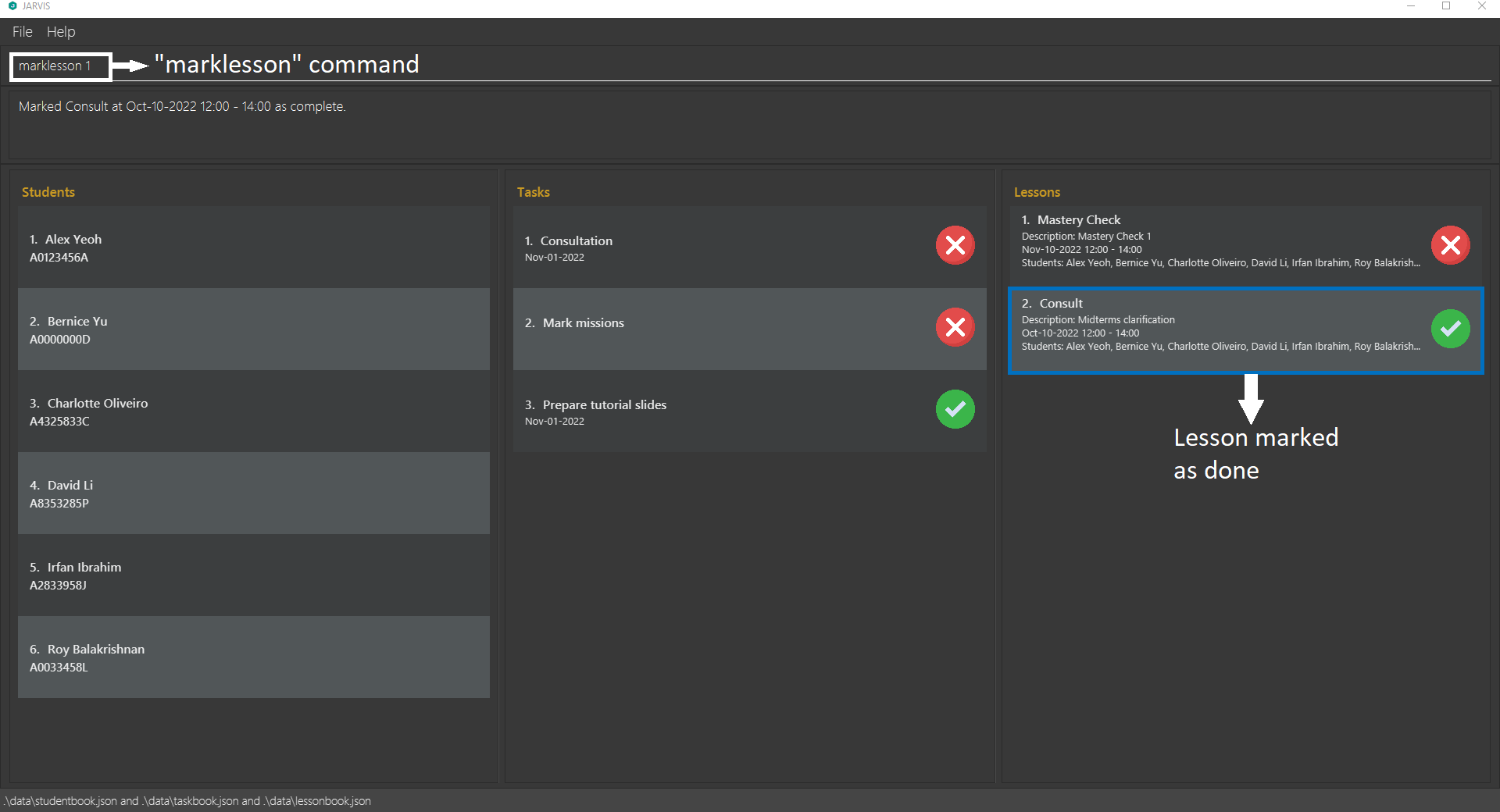
Task: Click the Nov-10-2022 12:00 - 14:00 lesson time
Action: (x=1082, y=250)
